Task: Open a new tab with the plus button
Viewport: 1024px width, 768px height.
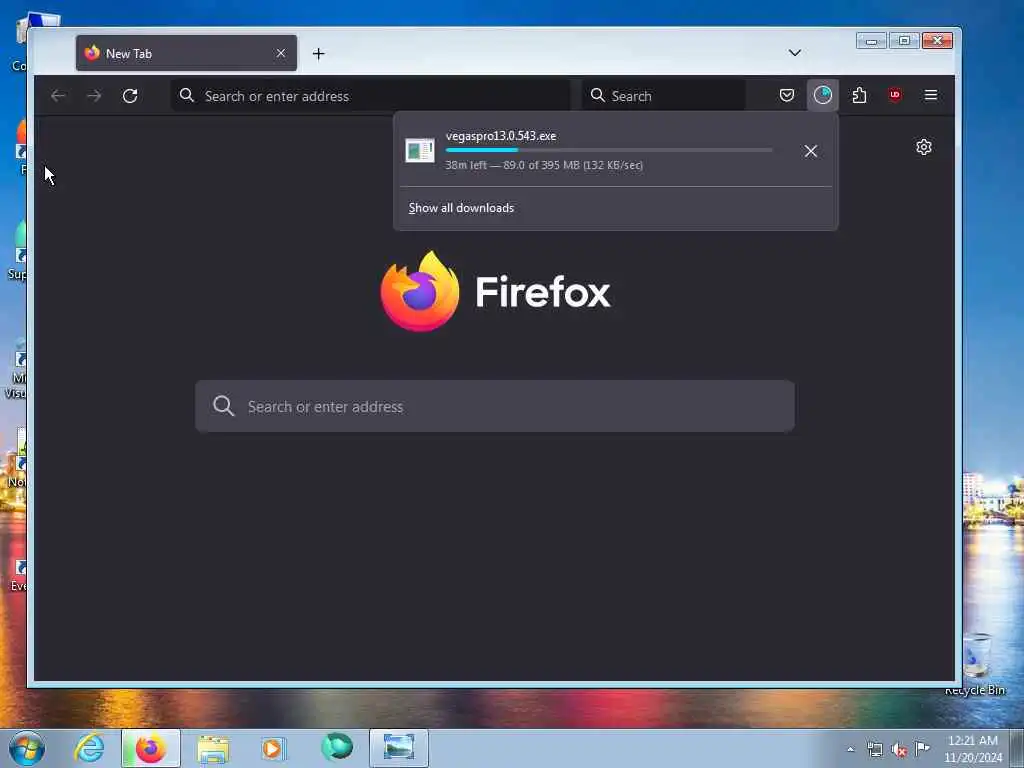Action: point(319,54)
